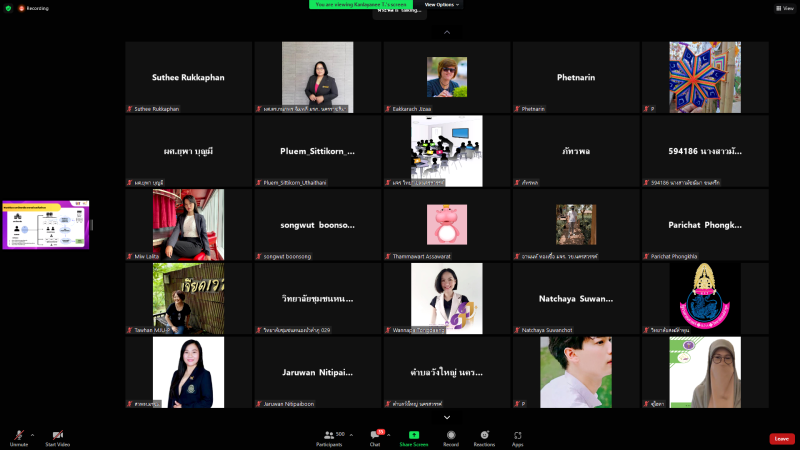Image resolution: width=800 pixels, height=450 pixels.
Task: Click the green encryption shield icon
Action: (8, 8)
